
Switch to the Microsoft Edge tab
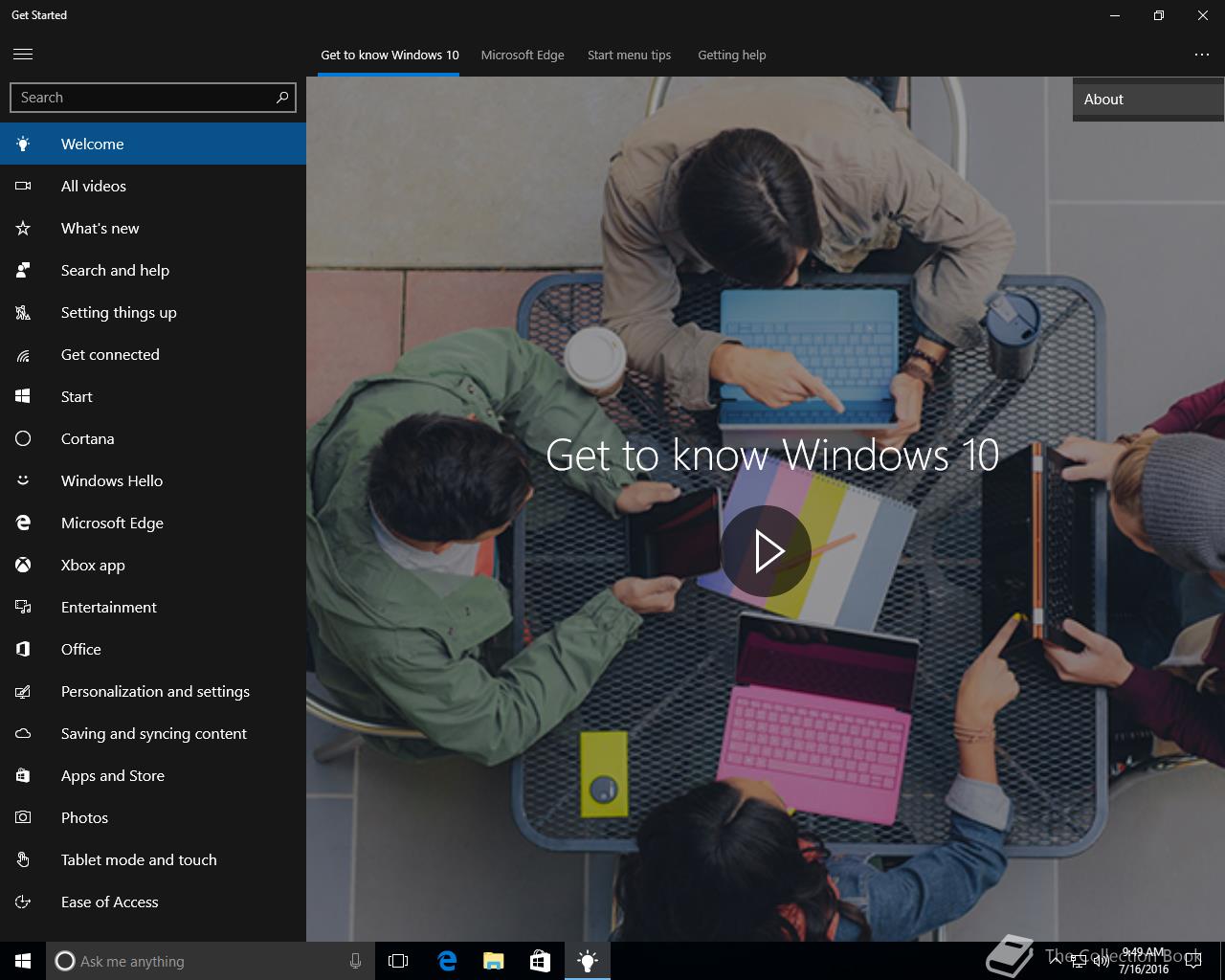click(523, 55)
